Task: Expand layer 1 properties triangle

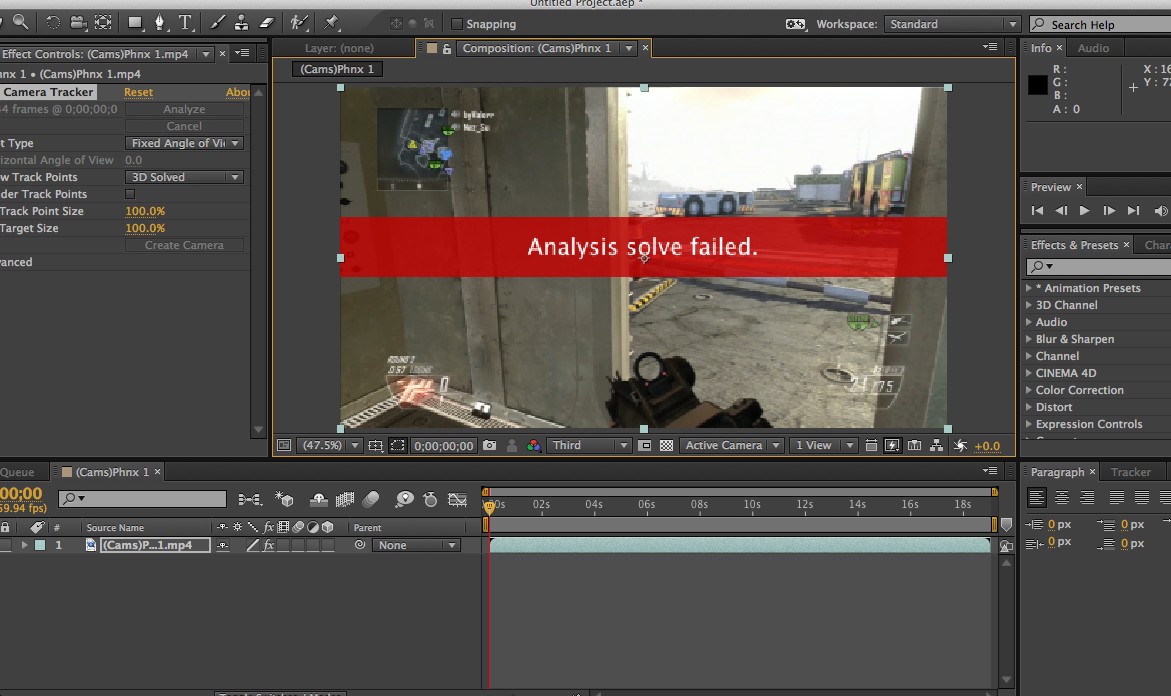Action: coord(24,545)
